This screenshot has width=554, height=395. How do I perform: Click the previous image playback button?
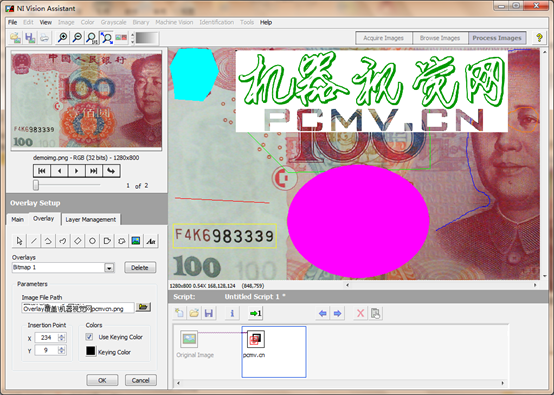coord(59,171)
